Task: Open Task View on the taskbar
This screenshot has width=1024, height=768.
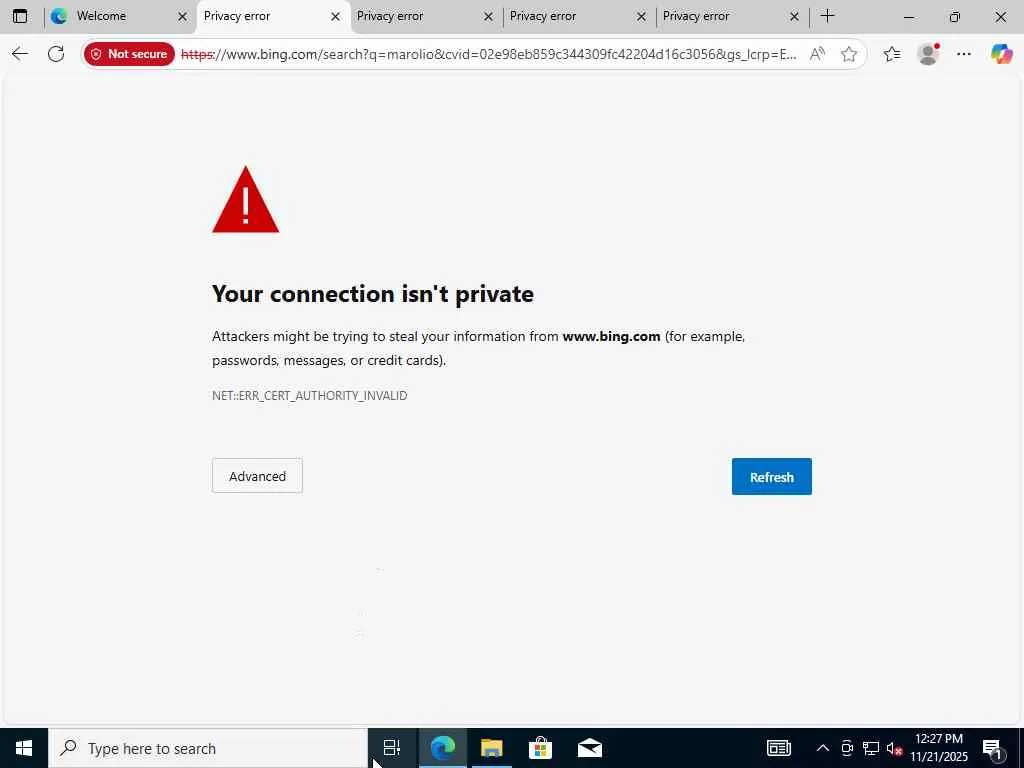Action: pyautogui.click(x=392, y=748)
